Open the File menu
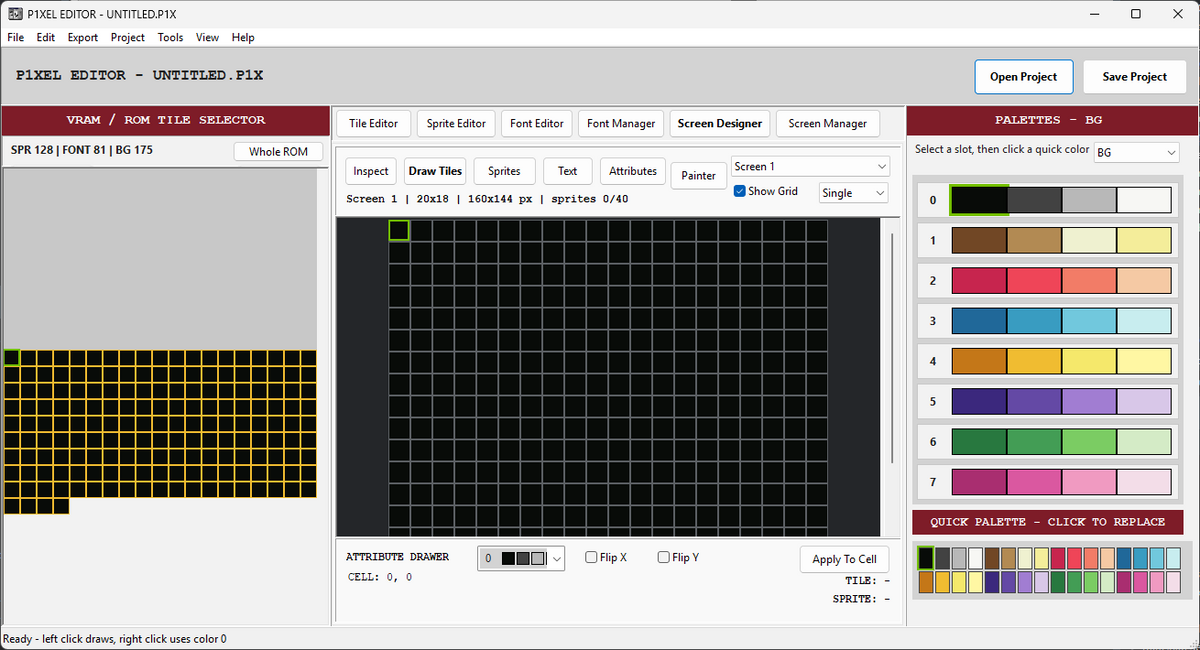 pos(15,37)
